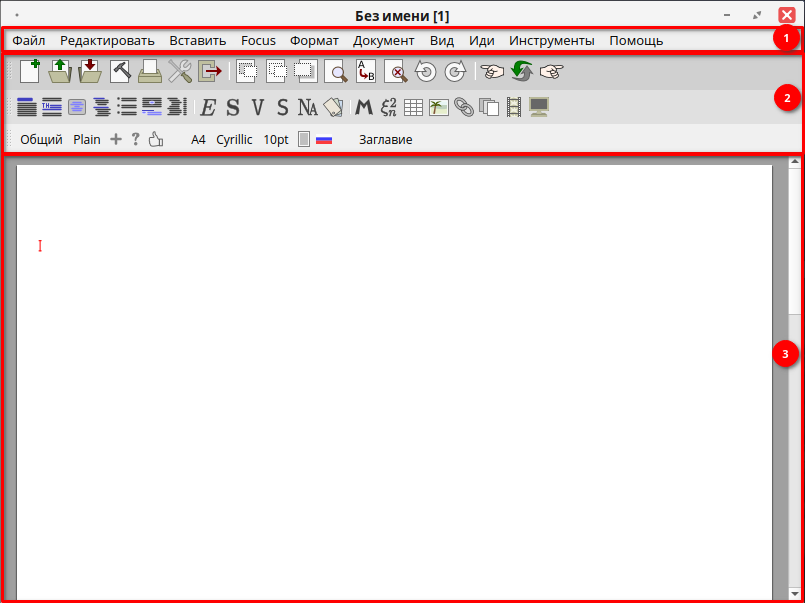Click the vertical scrollbar of the document
The width and height of the screenshot is (805, 603).
coord(793,380)
